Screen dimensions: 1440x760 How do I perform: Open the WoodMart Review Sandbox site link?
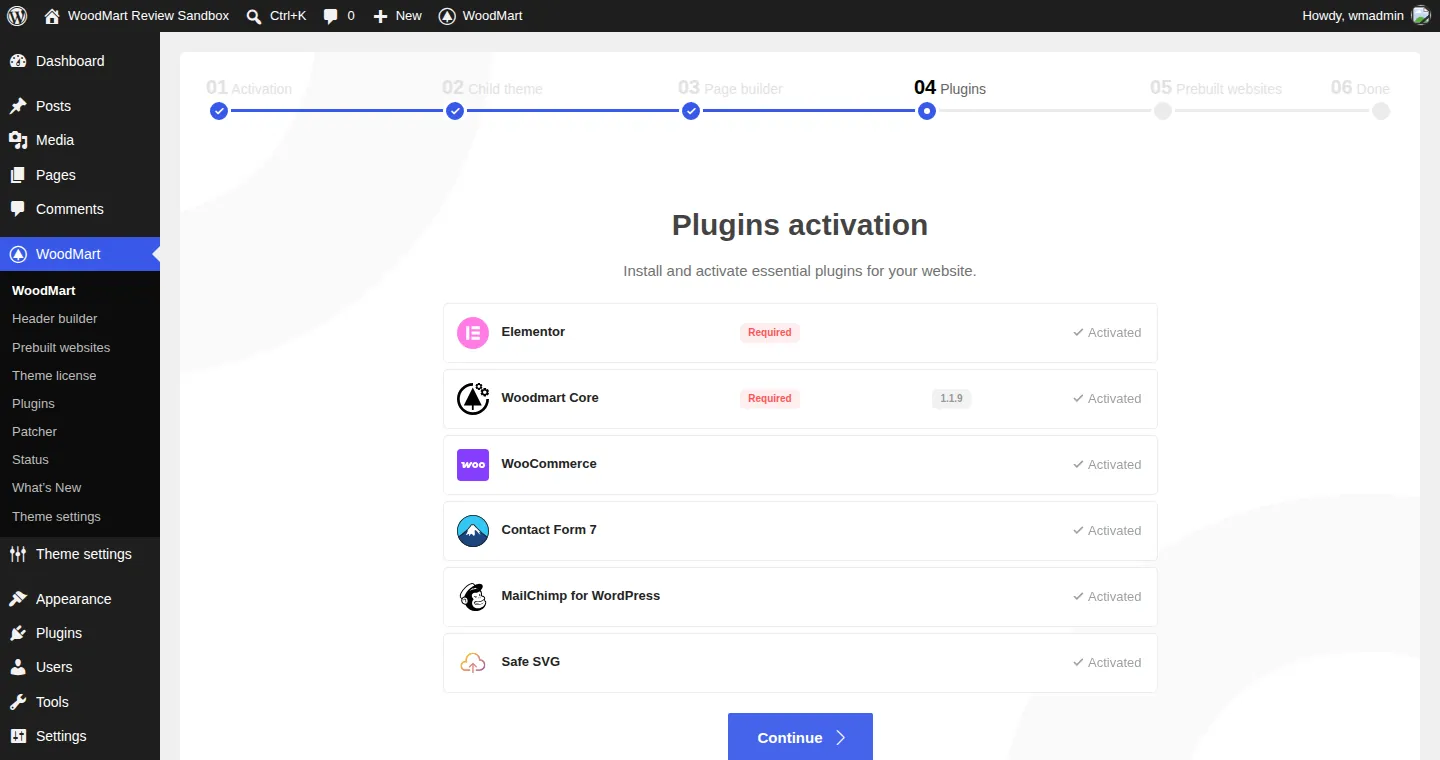pyautogui.click(x=137, y=16)
